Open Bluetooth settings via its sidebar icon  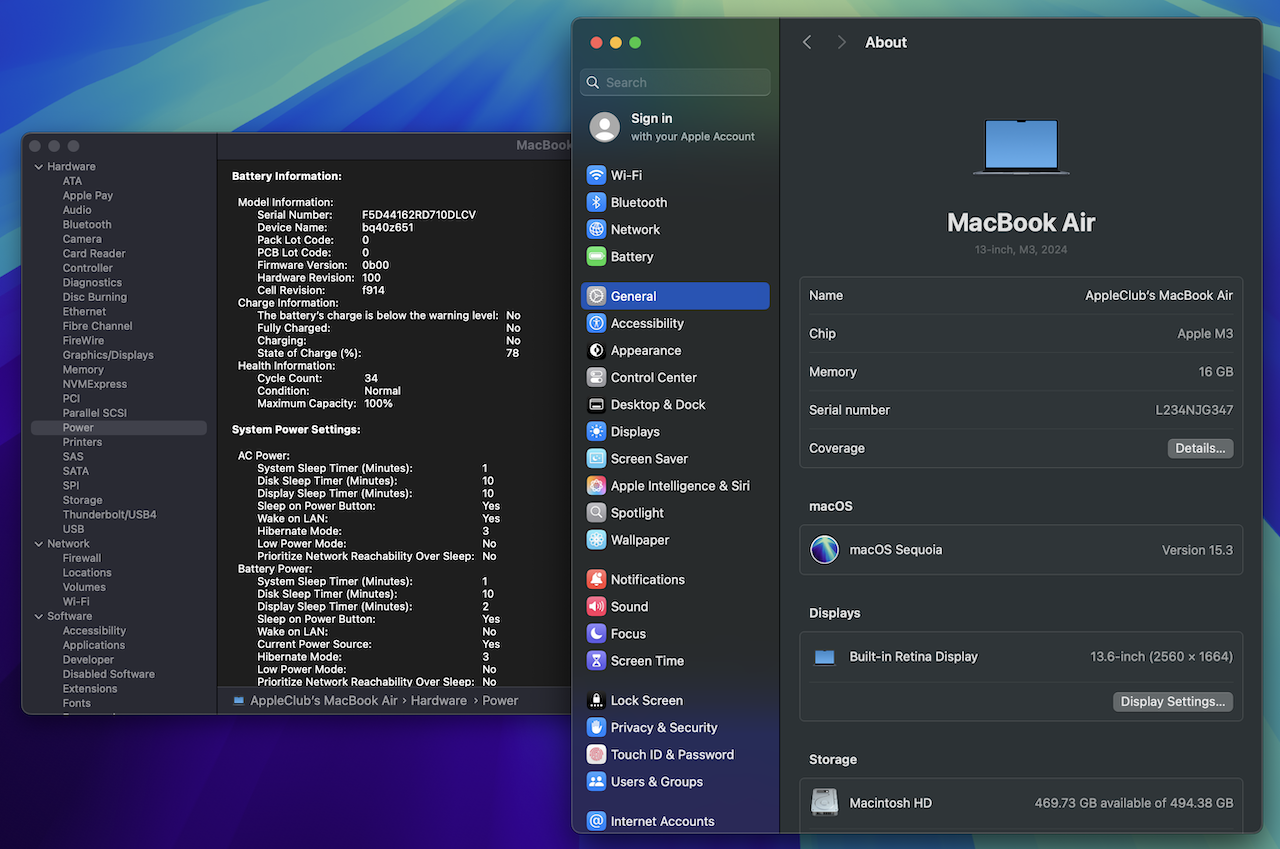pyautogui.click(x=596, y=202)
